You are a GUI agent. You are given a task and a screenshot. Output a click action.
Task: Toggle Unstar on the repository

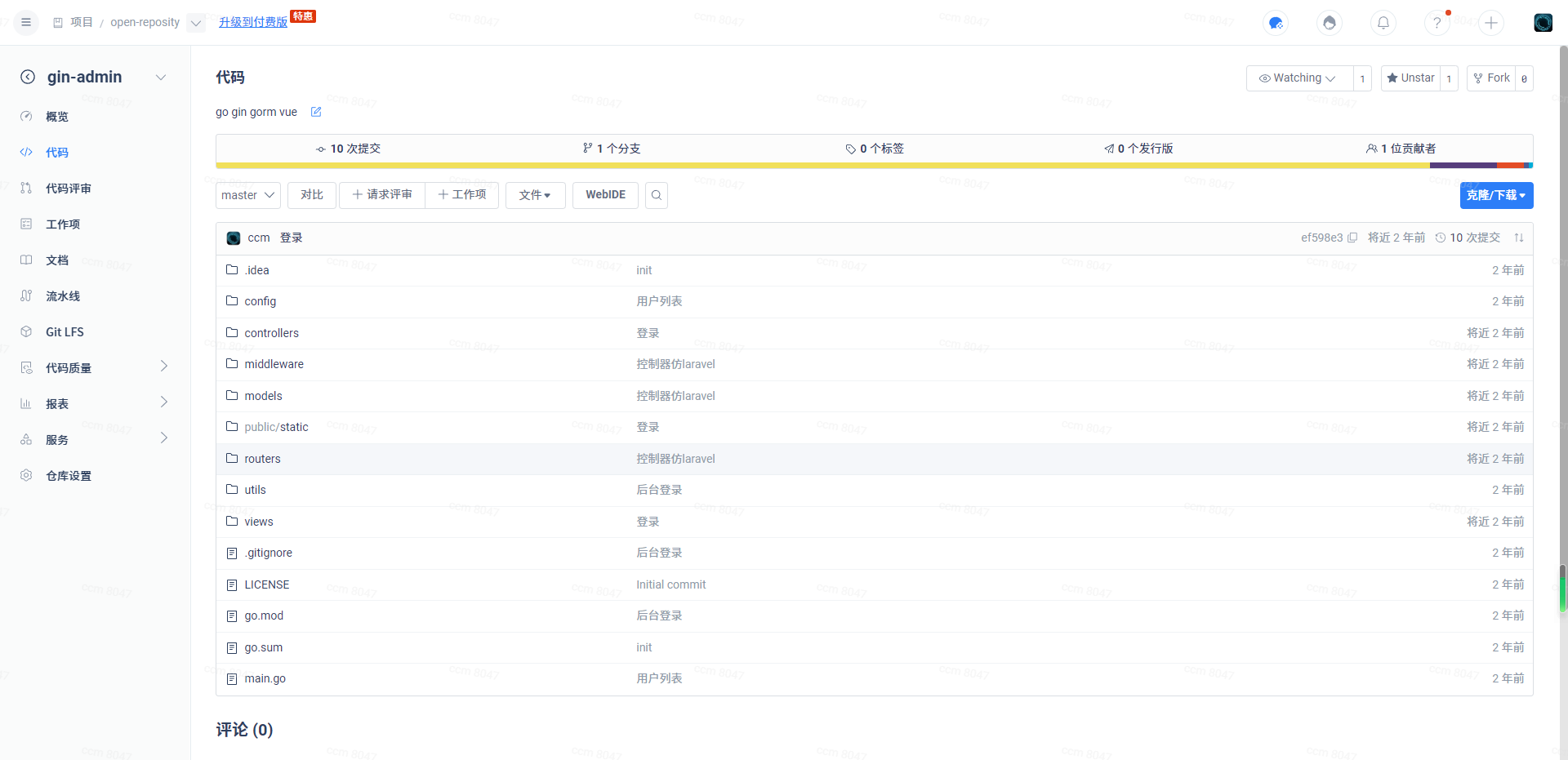[x=1410, y=78]
